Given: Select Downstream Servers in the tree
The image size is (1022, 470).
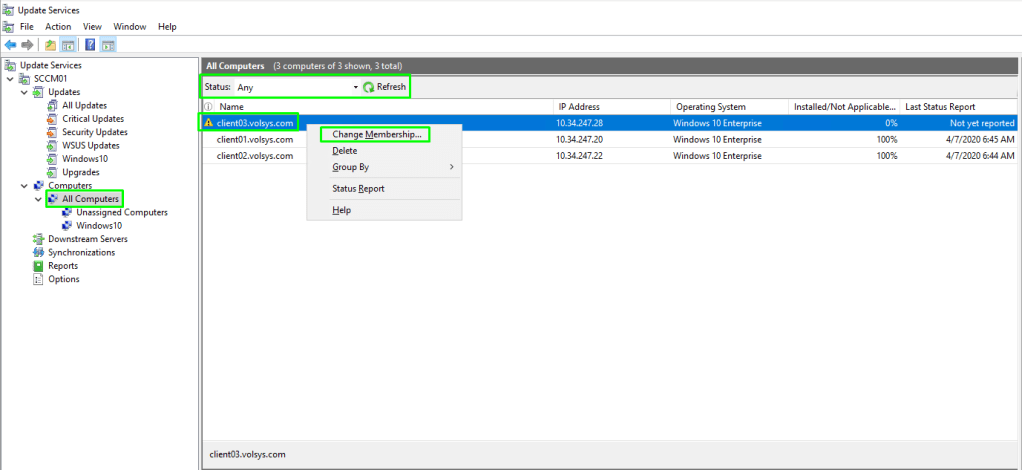Looking at the screenshot, I should (87, 239).
